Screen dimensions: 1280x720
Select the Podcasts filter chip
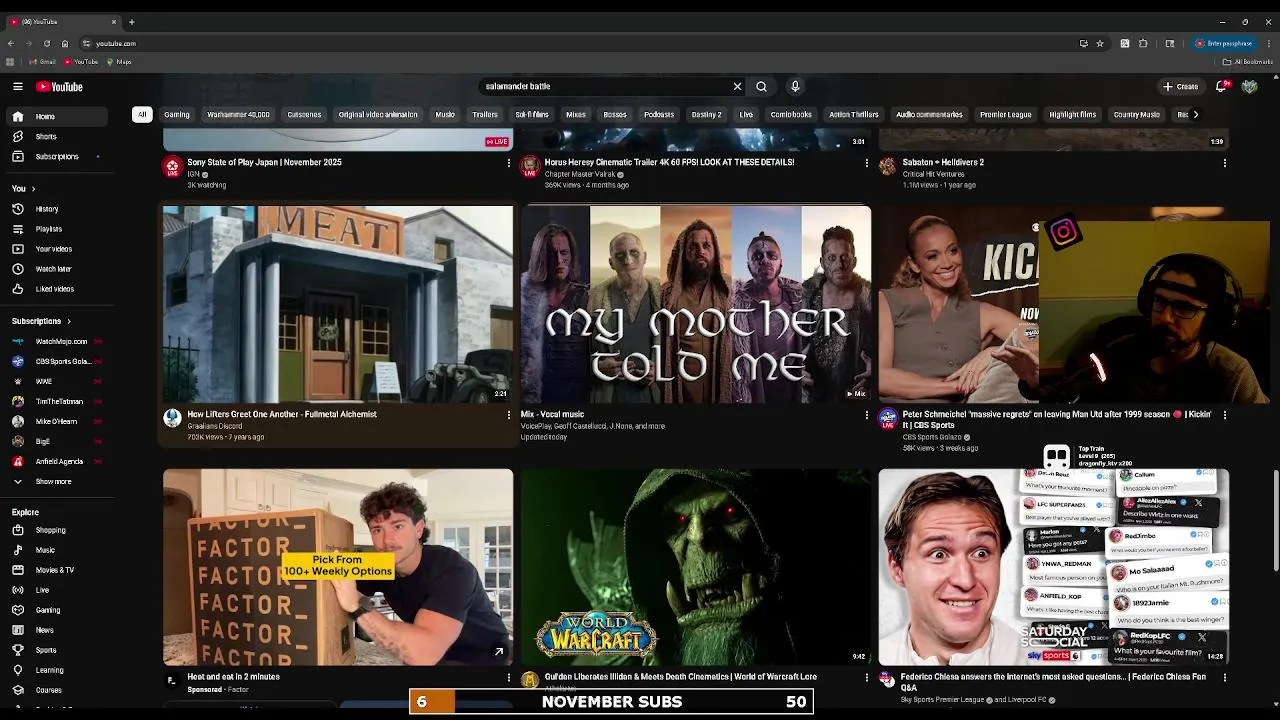(x=659, y=115)
